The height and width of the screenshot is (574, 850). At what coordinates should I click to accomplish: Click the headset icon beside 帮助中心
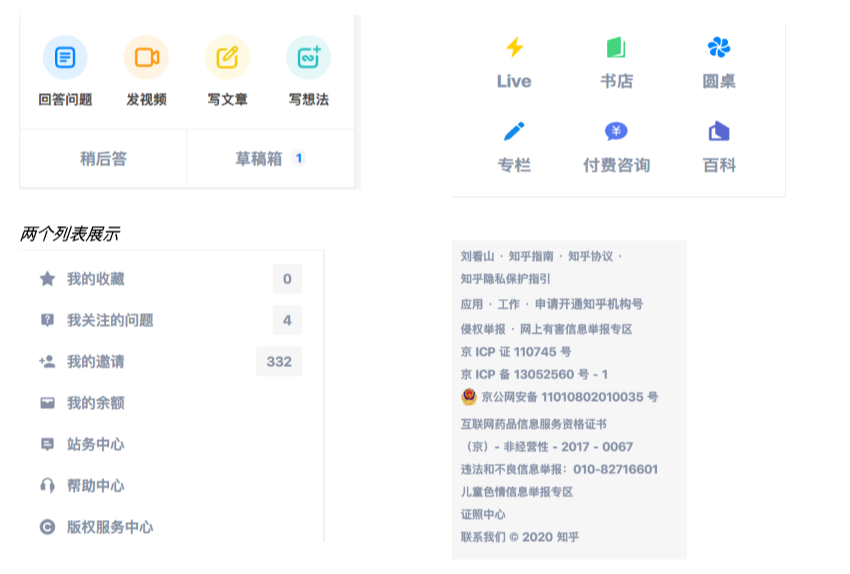click(x=48, y=485)
